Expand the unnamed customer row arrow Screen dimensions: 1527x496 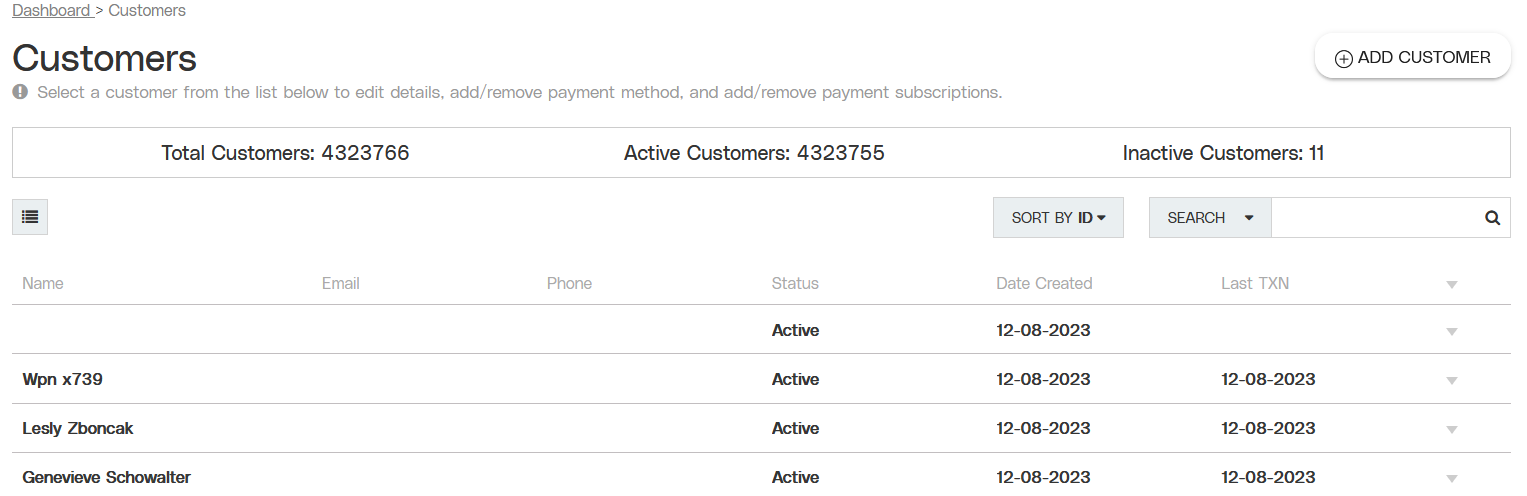pos(1452,331)
